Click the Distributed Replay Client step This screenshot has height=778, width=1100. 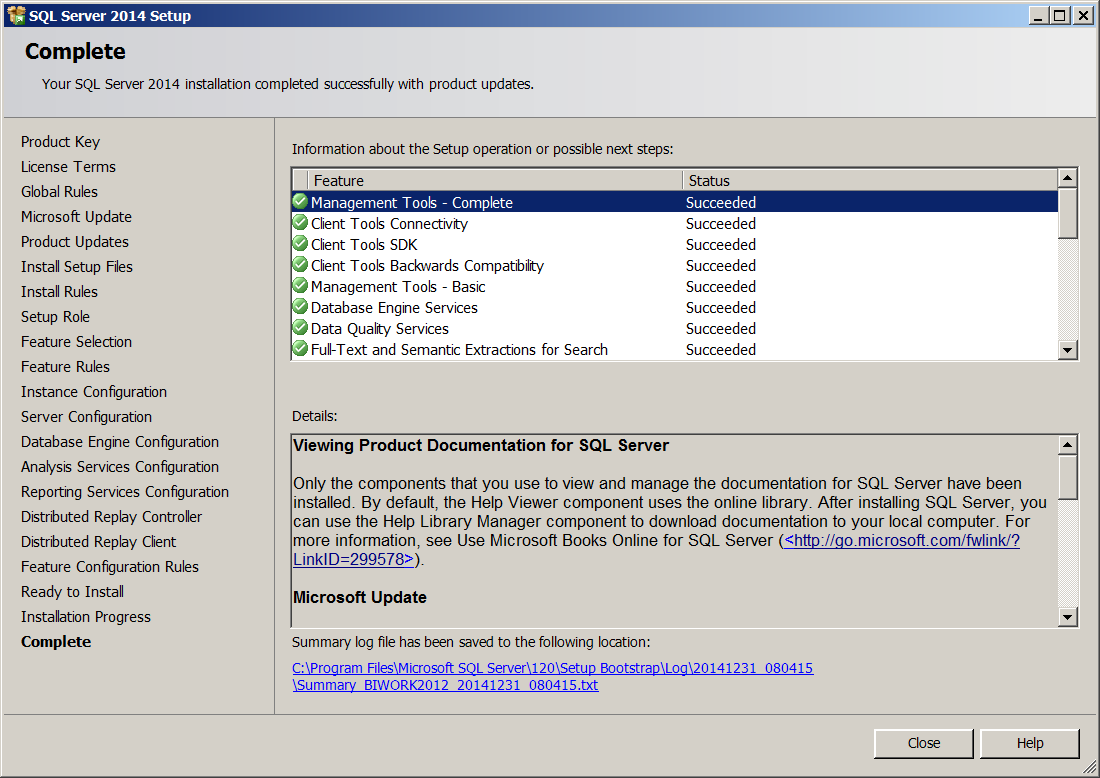tap(98, 542)
